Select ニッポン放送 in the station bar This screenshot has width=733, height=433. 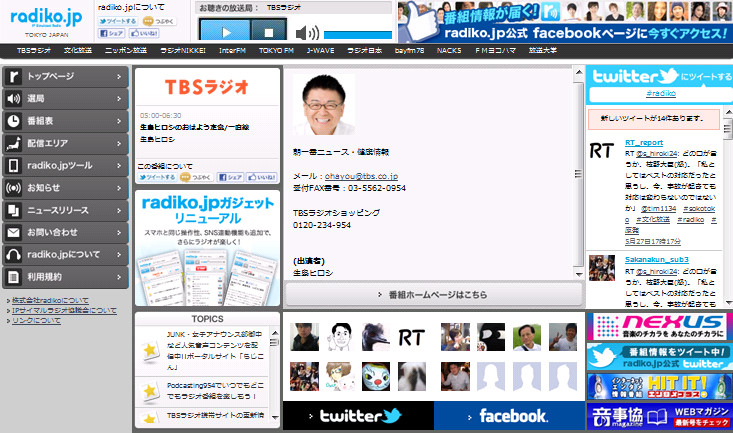click(126, 51)
